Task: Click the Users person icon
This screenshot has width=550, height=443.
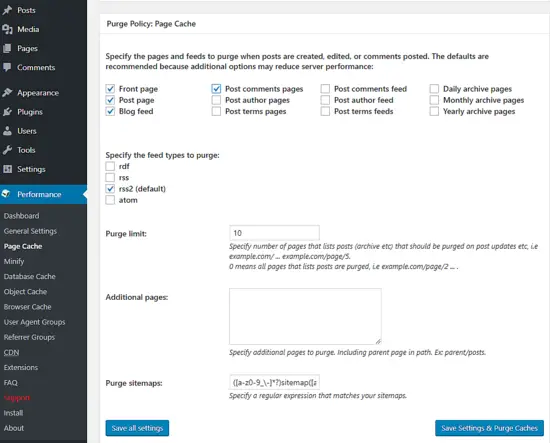Action: tap(7, 131)
